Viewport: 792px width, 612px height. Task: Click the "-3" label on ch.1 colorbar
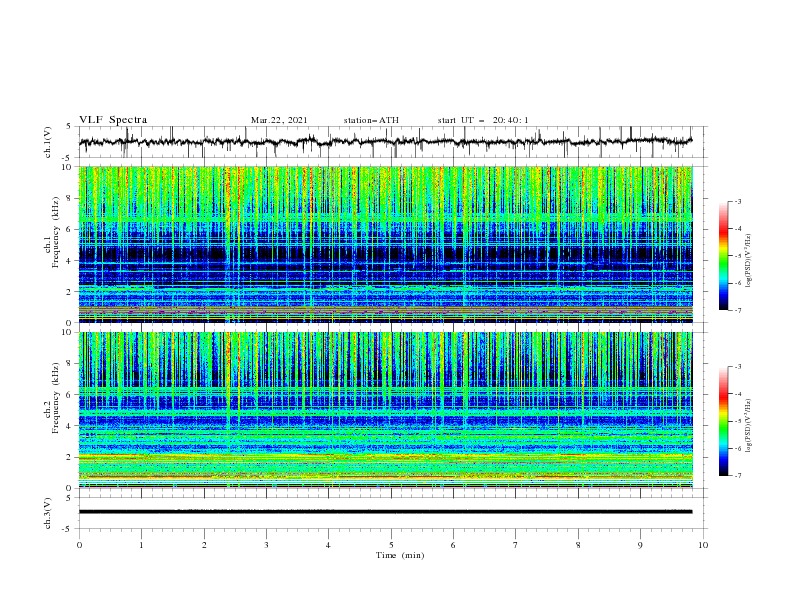coord(738,201)
